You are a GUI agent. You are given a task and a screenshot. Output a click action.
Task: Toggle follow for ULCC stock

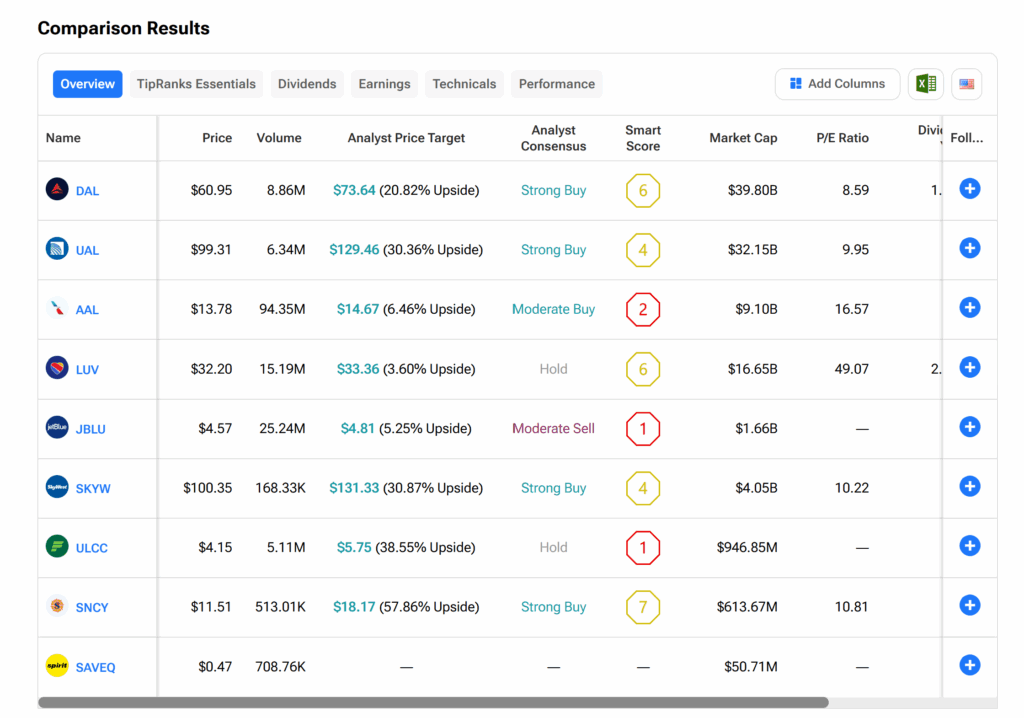[969, 546]
